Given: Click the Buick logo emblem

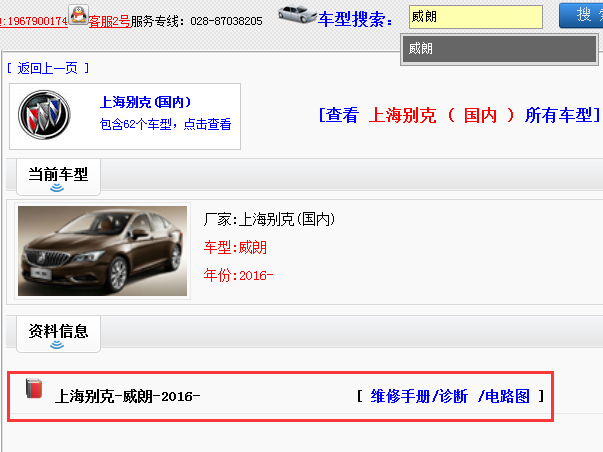Looking at the screenshot, I should (44, 115).
